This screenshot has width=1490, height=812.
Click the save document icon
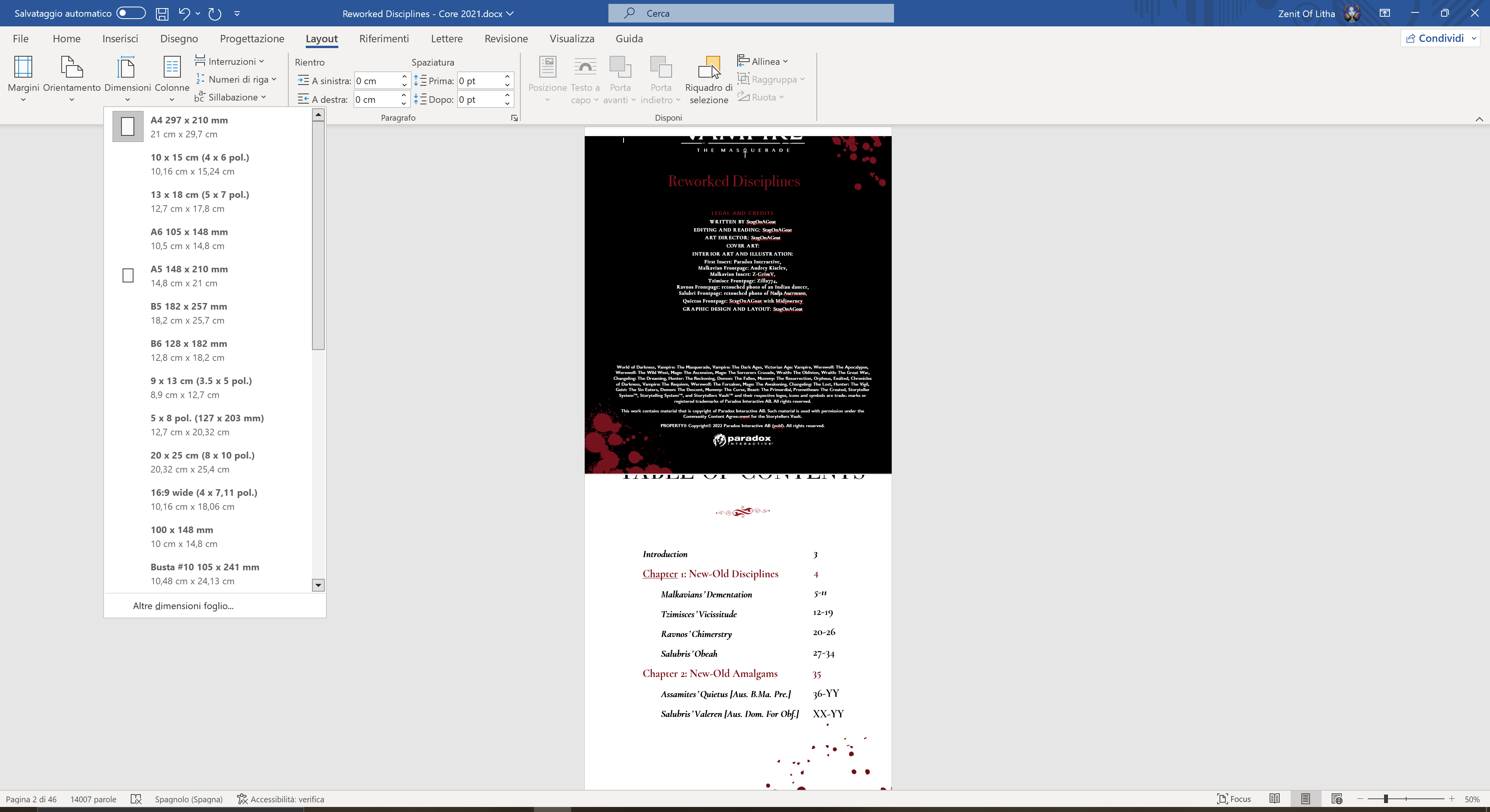162,13
